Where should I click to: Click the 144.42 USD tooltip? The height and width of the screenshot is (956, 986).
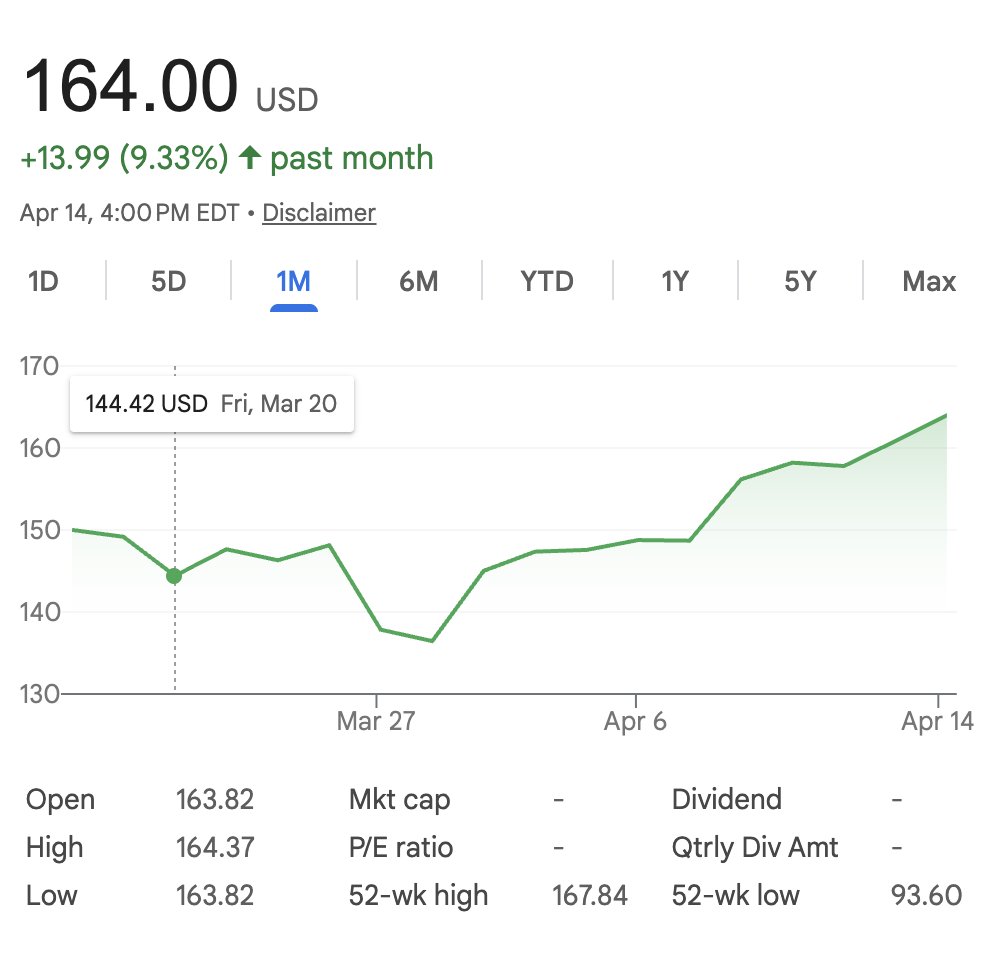(x=212, y=404)
